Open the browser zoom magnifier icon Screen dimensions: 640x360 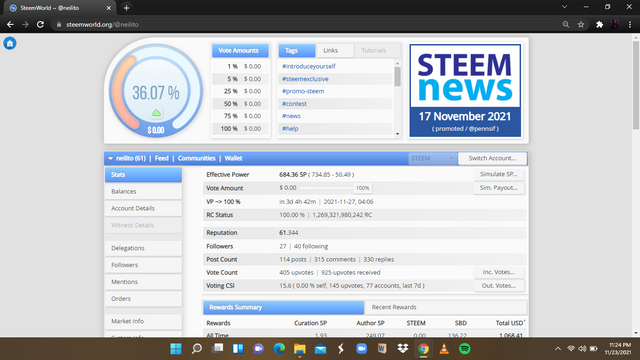(566, 24)
